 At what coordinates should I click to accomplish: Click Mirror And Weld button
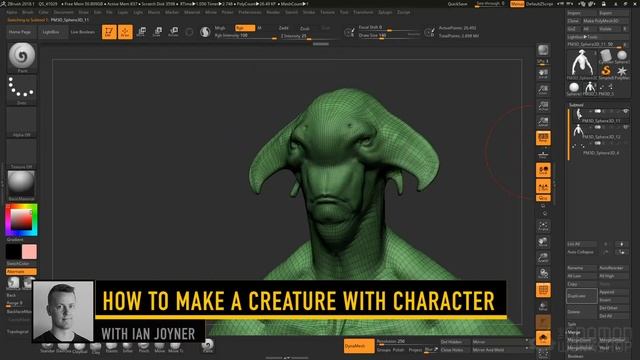click(499, 350)
